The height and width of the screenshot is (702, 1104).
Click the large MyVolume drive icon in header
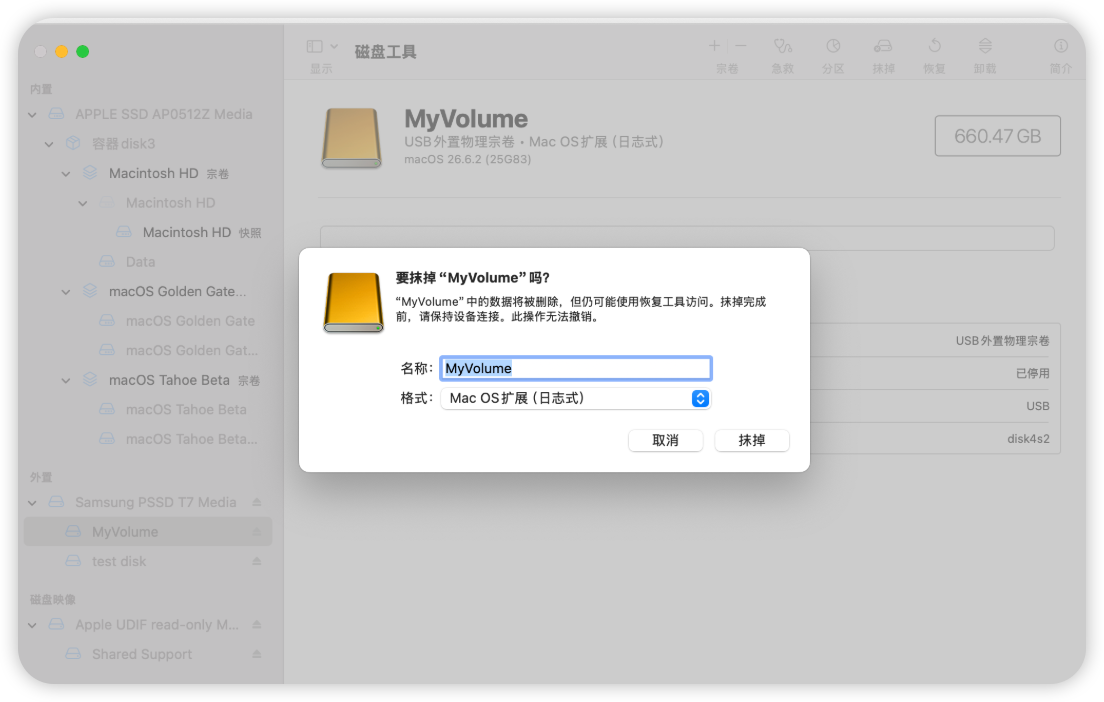[x=351, y=137]
